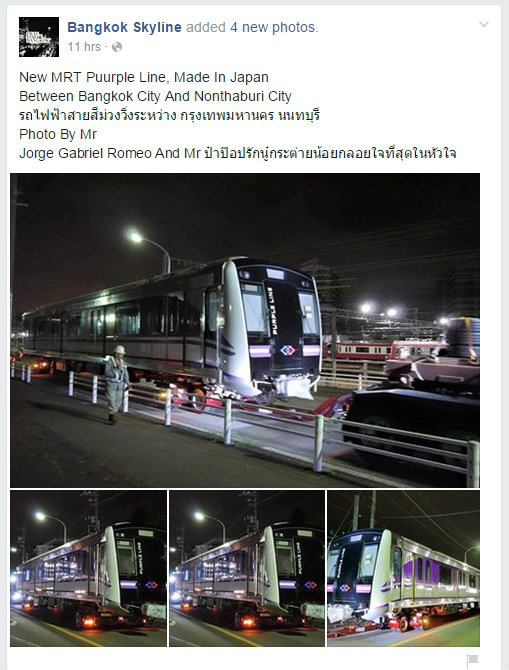Open the '4 new photos' album link
This screenshot has width=509, height=670.
pos(274,27)
